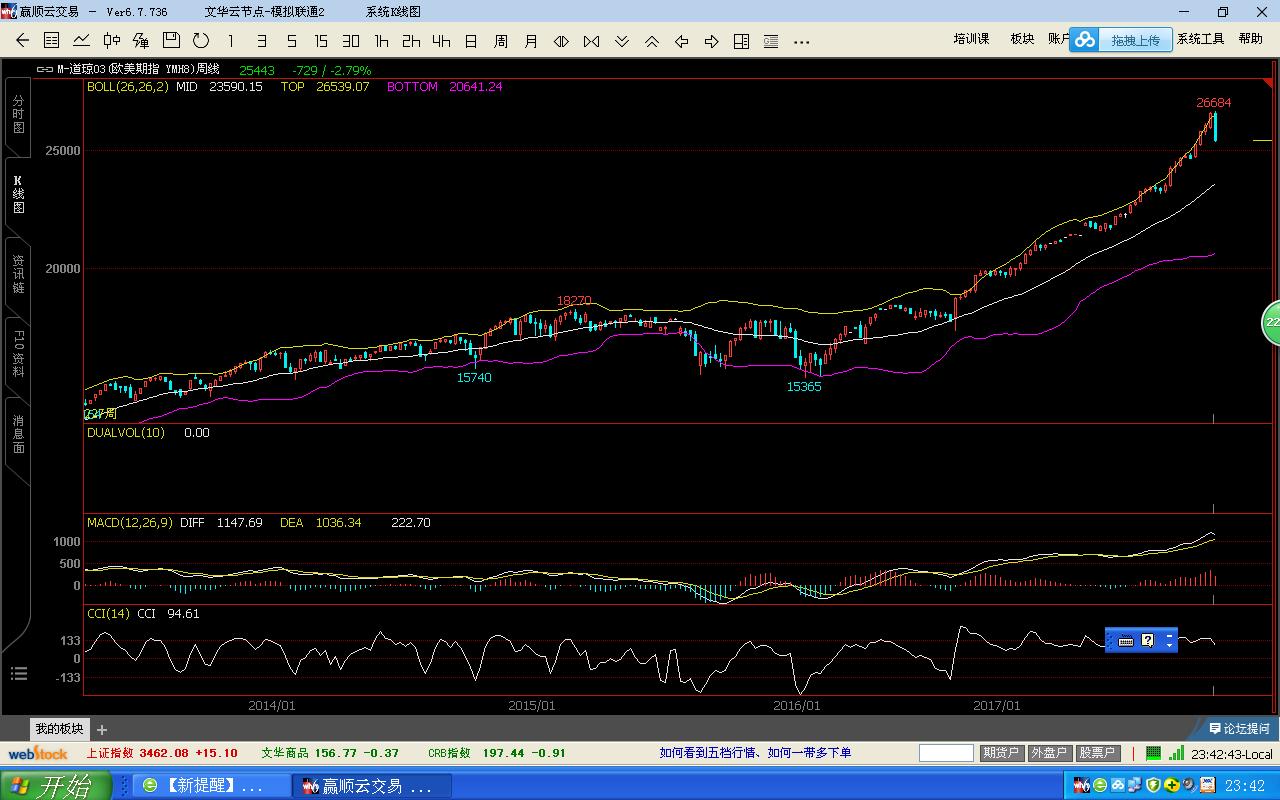Switch period to 1h chart
This screenshot has width=1280, height=800.
click(381, 41)
